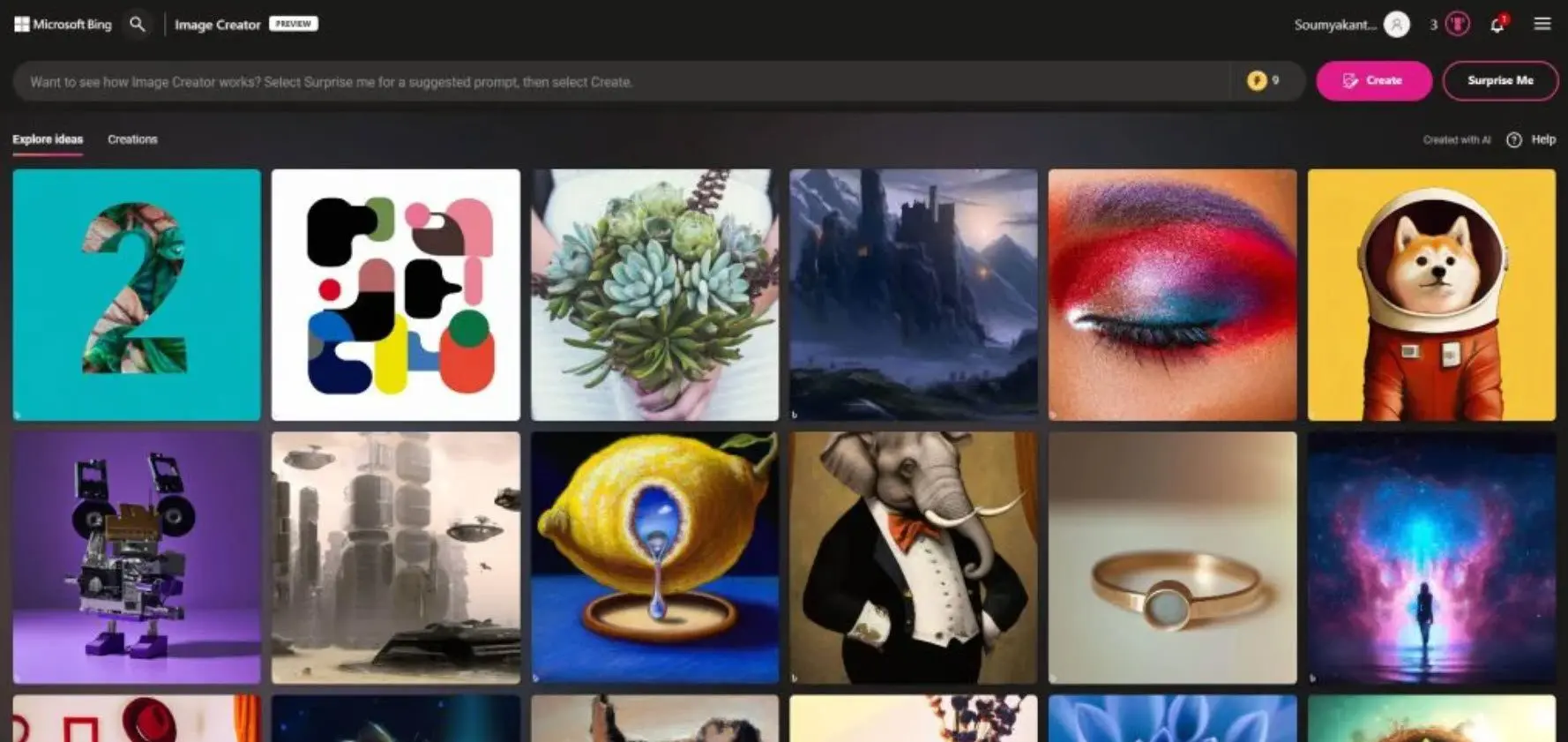Click the Created with AI label

pos(1456,140)
